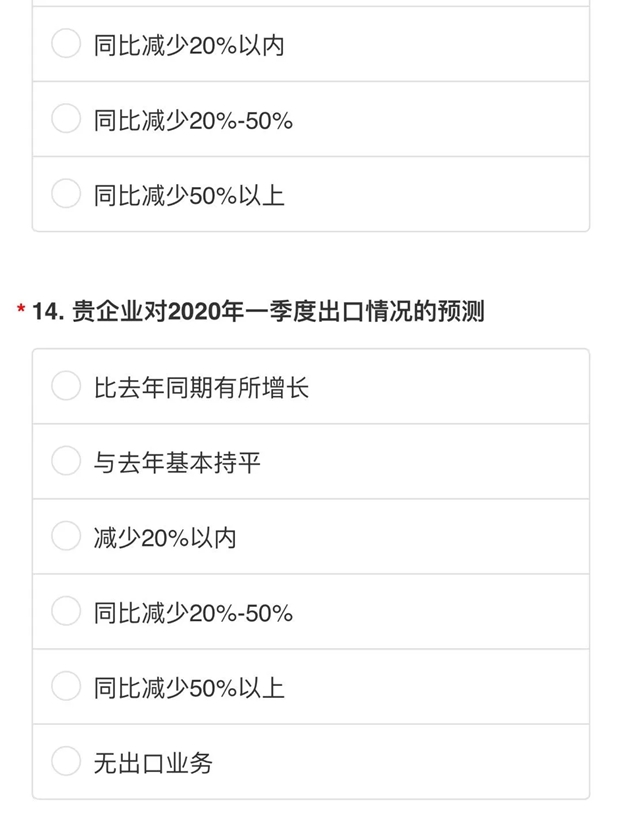Click the 同比减少20%以内 label text in the upper list
622x821 pixels.
click(x=189, y=46)
